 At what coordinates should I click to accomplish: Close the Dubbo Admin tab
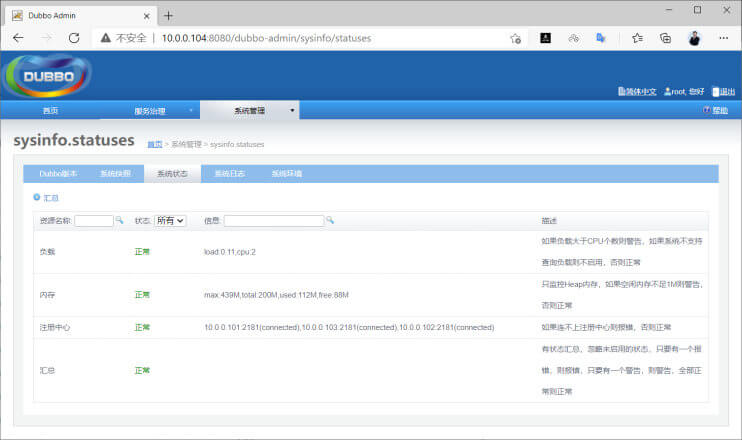point(147,16)
